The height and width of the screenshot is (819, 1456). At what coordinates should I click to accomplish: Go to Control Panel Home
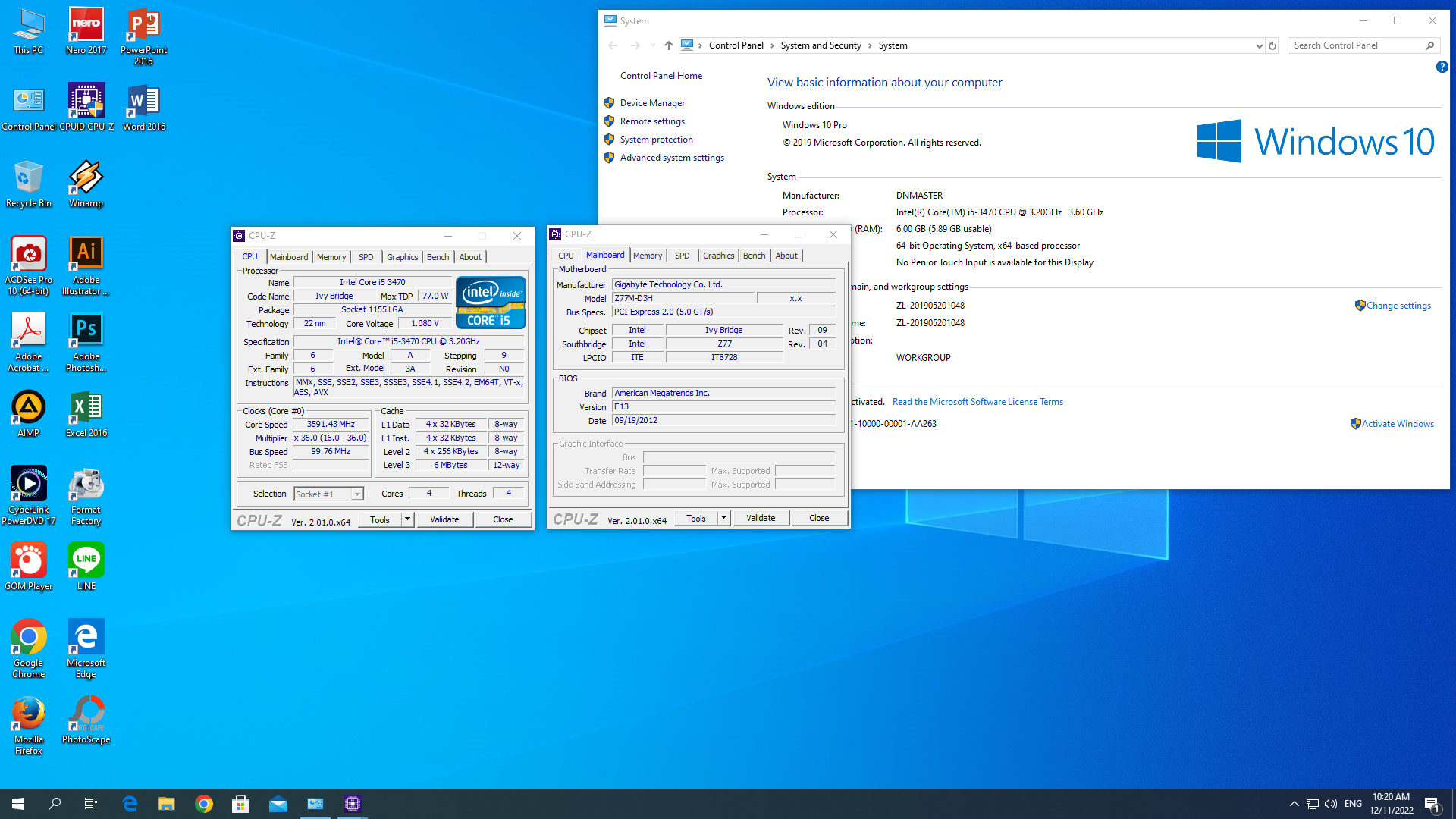point(661,76)
